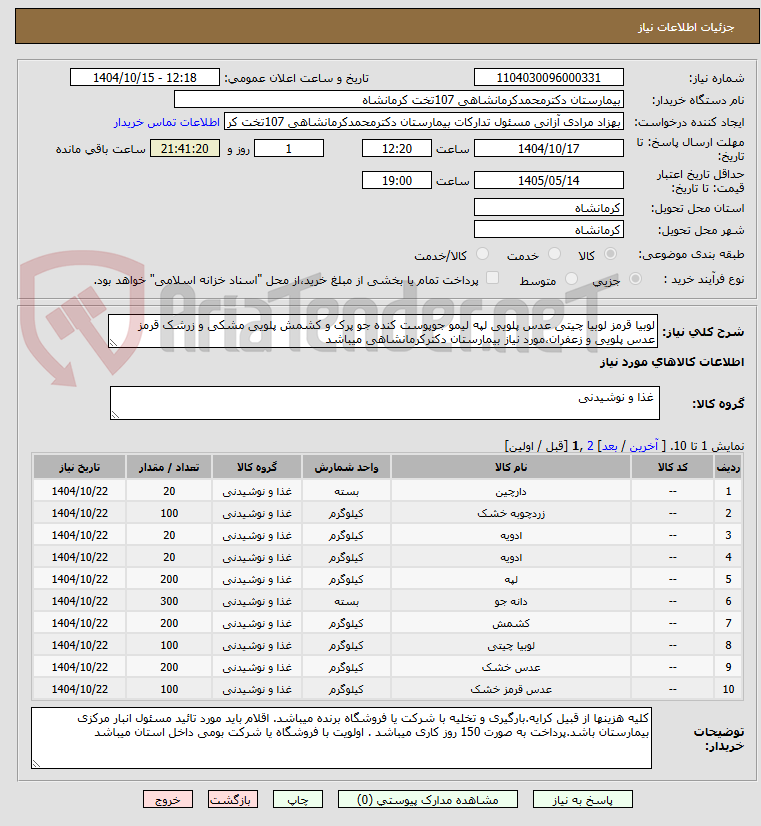Click unit بسته in دارچین row
The width and height of the screenshot is (761, 826).
pos(347,491)
